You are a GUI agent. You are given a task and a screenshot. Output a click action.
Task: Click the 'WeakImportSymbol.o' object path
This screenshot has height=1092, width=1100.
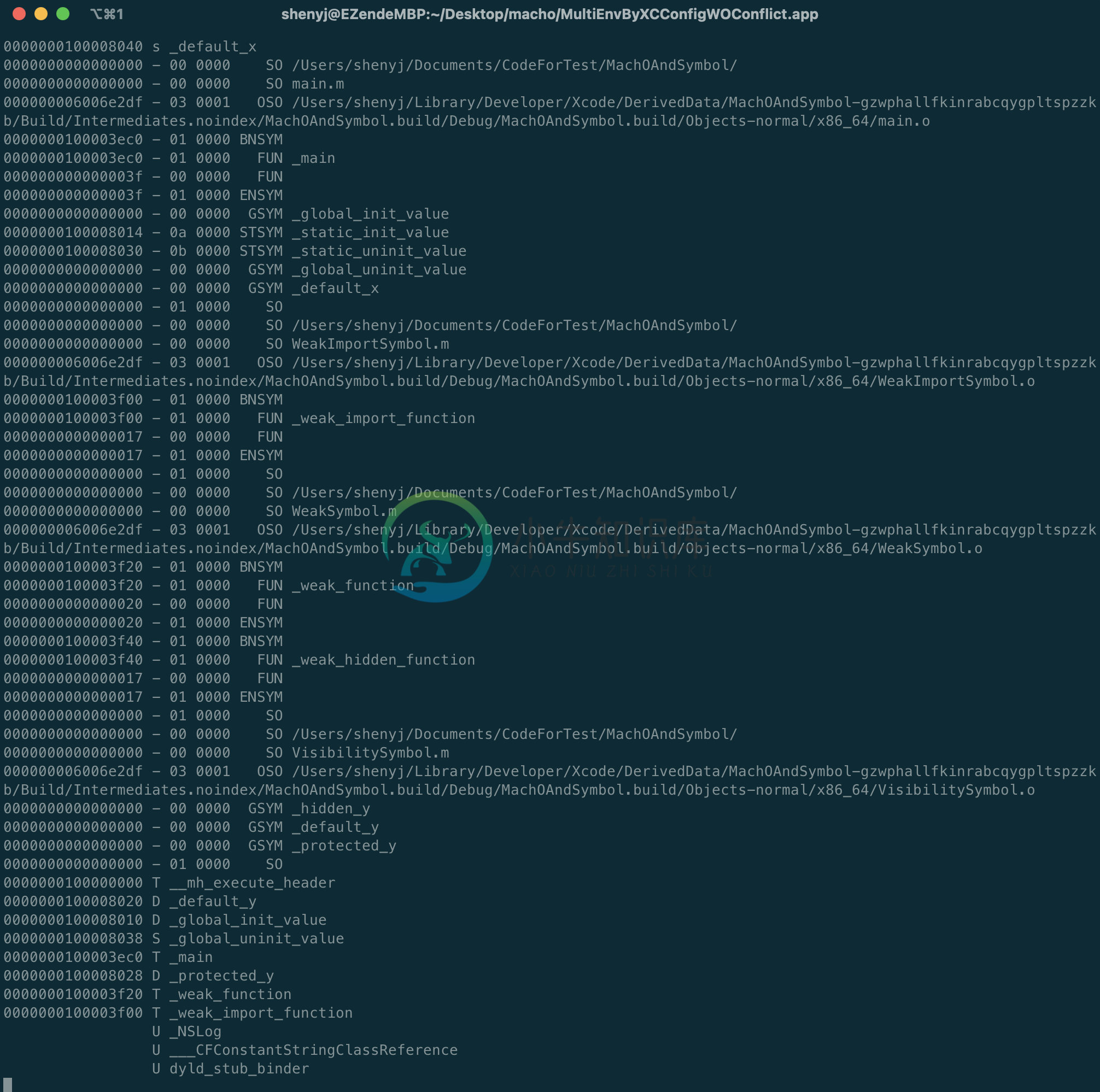click(956, 381)
